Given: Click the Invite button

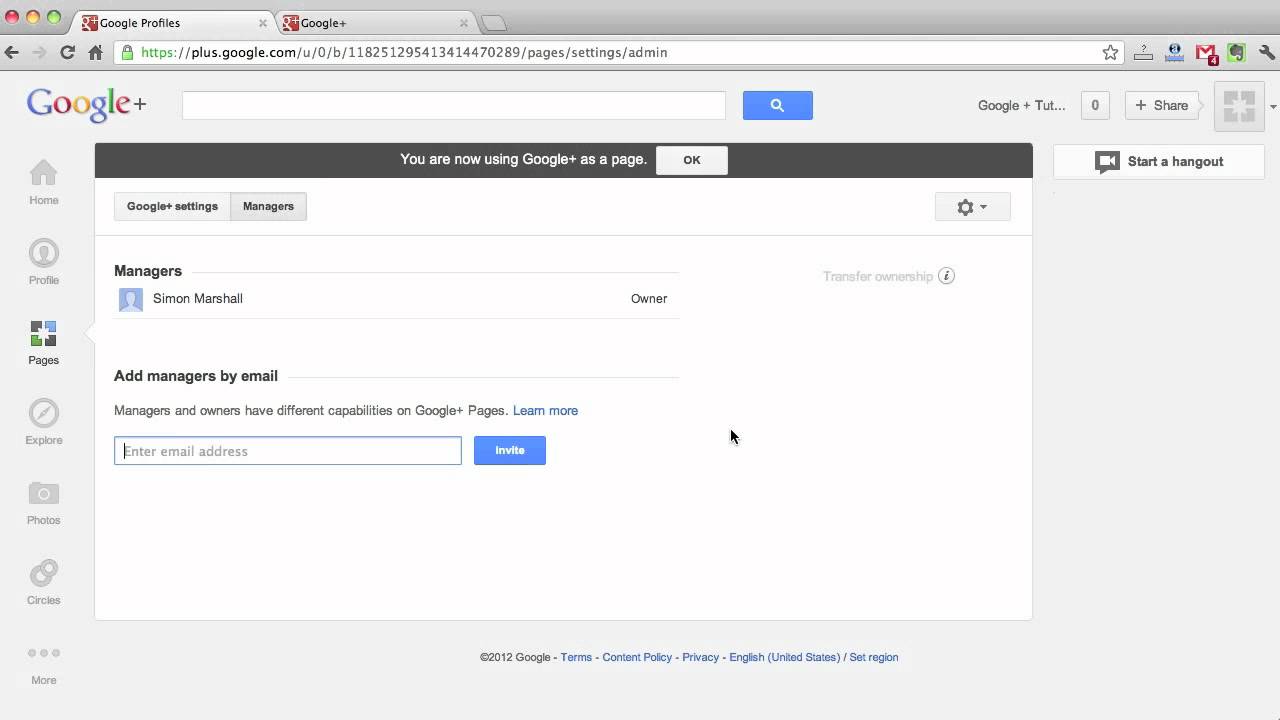Looking at the screenshot, I should tap(510, 450).
